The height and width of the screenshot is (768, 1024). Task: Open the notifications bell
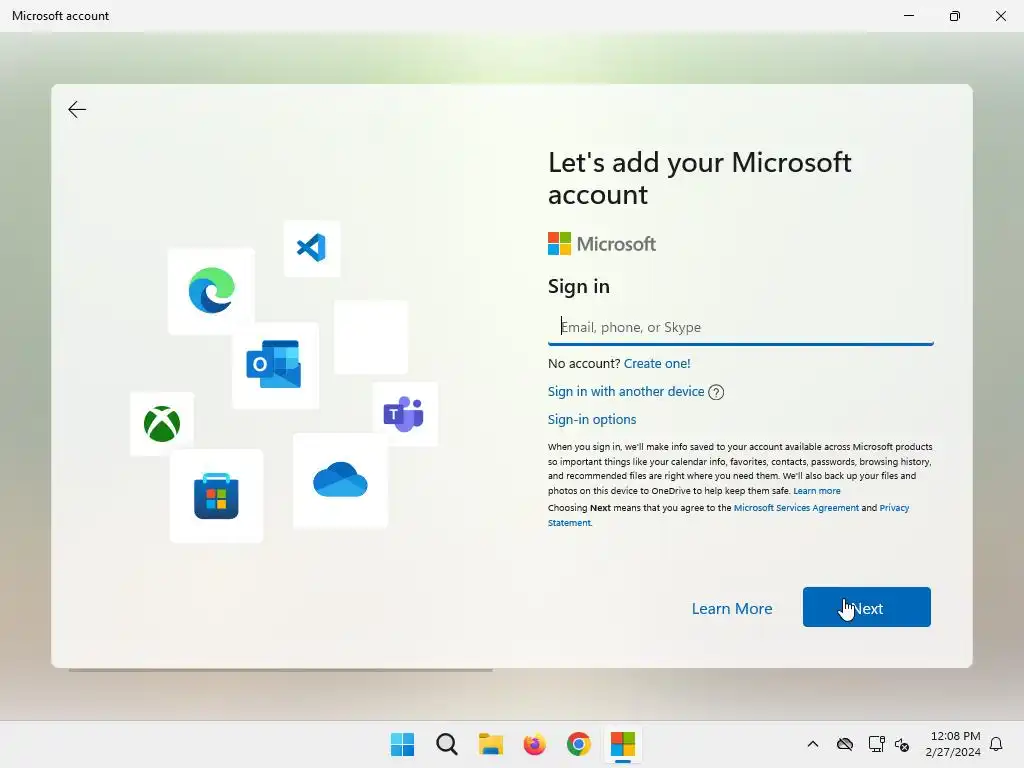[996, 744]
